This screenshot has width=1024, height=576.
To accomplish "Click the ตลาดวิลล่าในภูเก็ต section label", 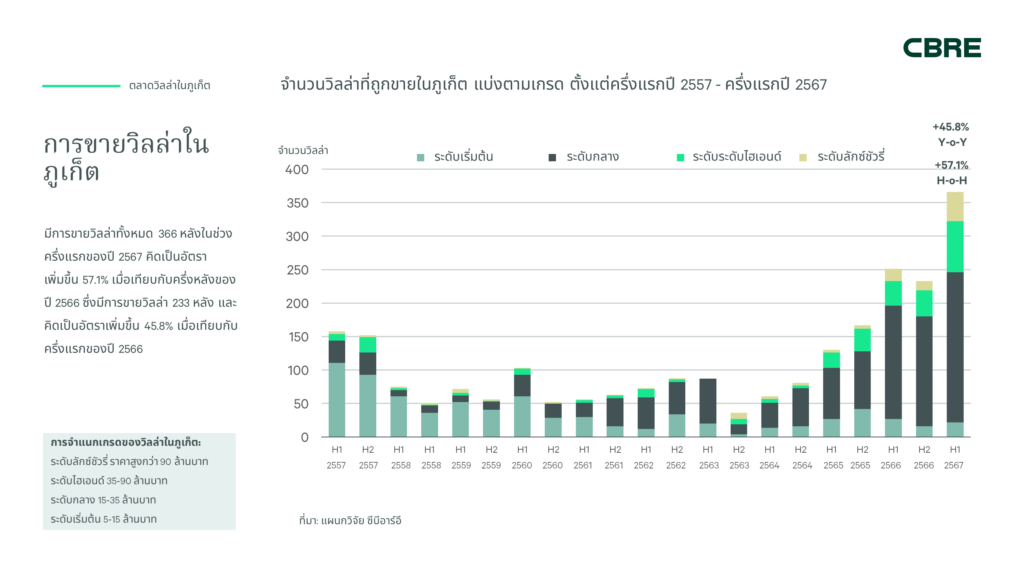I will (170, 86).
